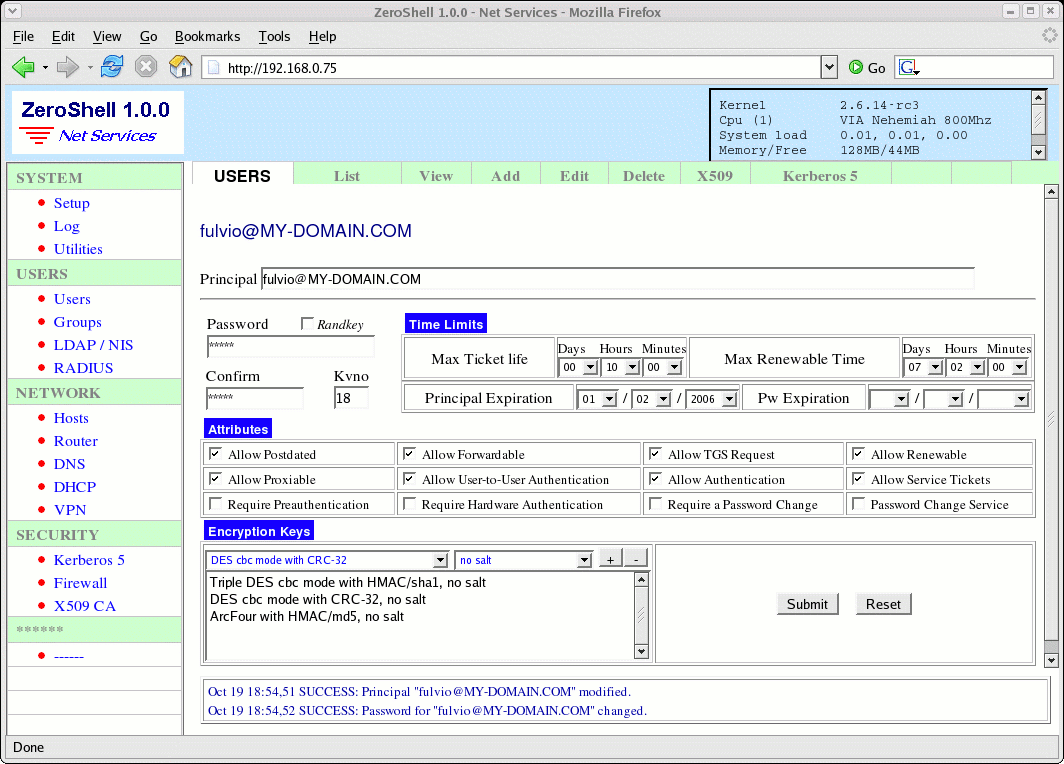
Task: Click the system info panel scroll-up arrow
Action: click(1038, 98)
